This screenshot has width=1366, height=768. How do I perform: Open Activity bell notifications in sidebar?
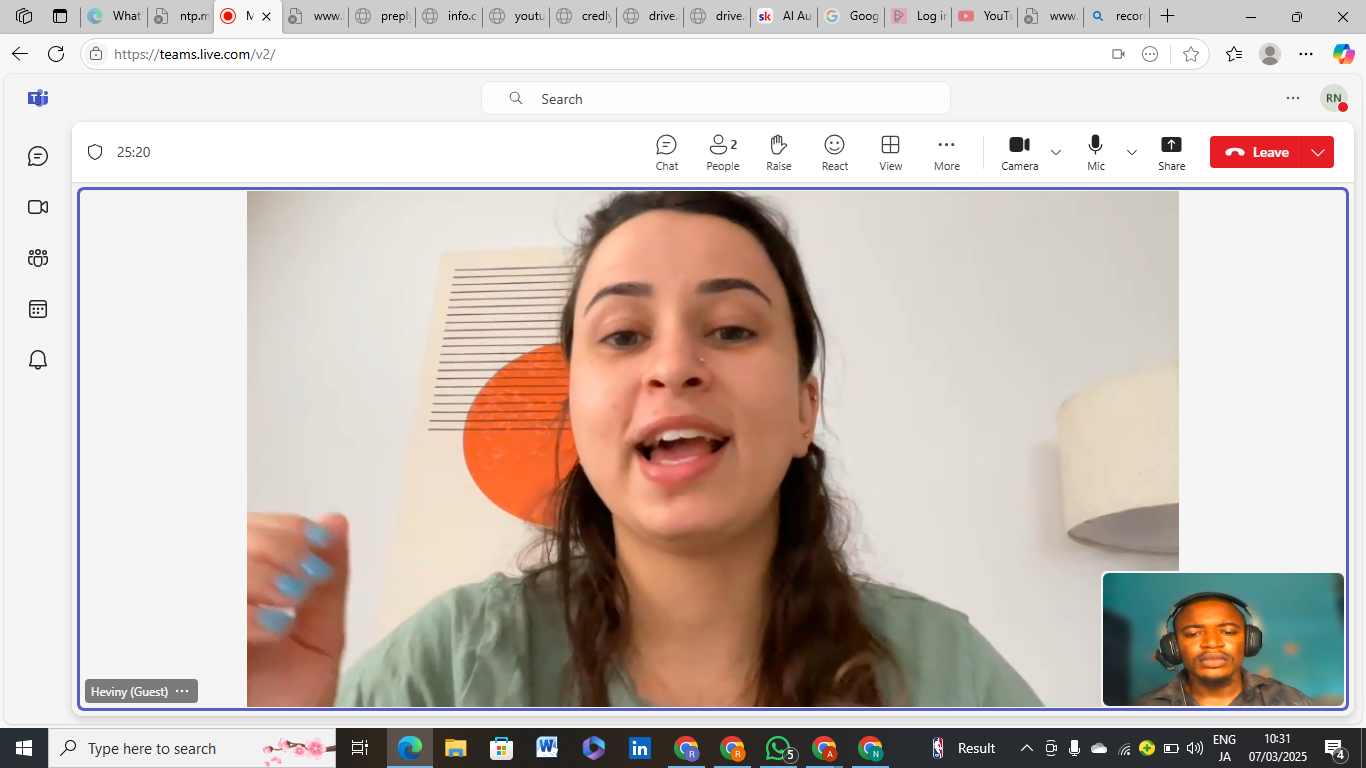(38, 360)
